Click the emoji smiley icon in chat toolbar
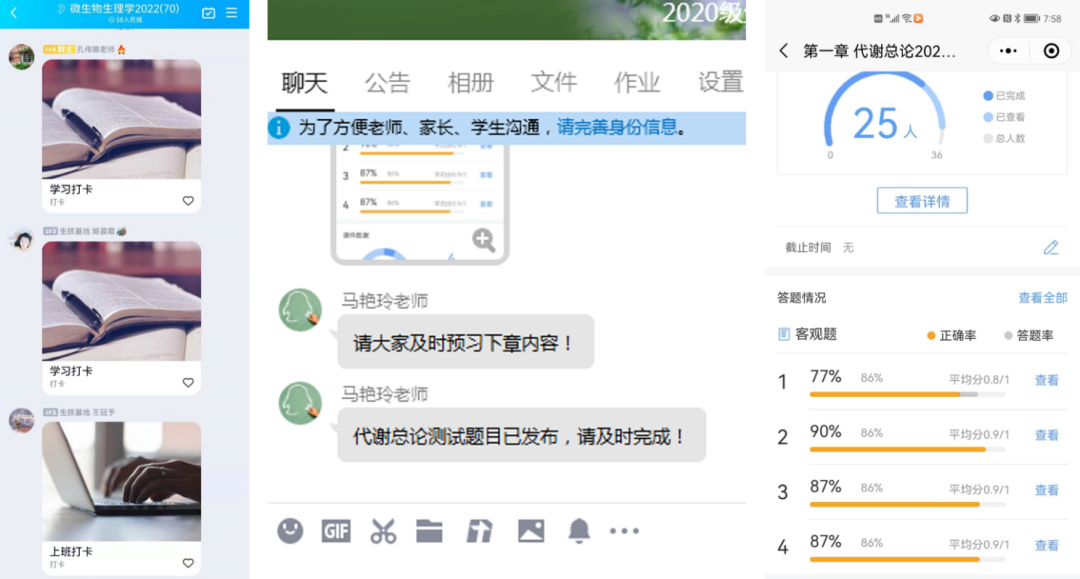This screenshot has width=1080, height=579. coord(290,531)
